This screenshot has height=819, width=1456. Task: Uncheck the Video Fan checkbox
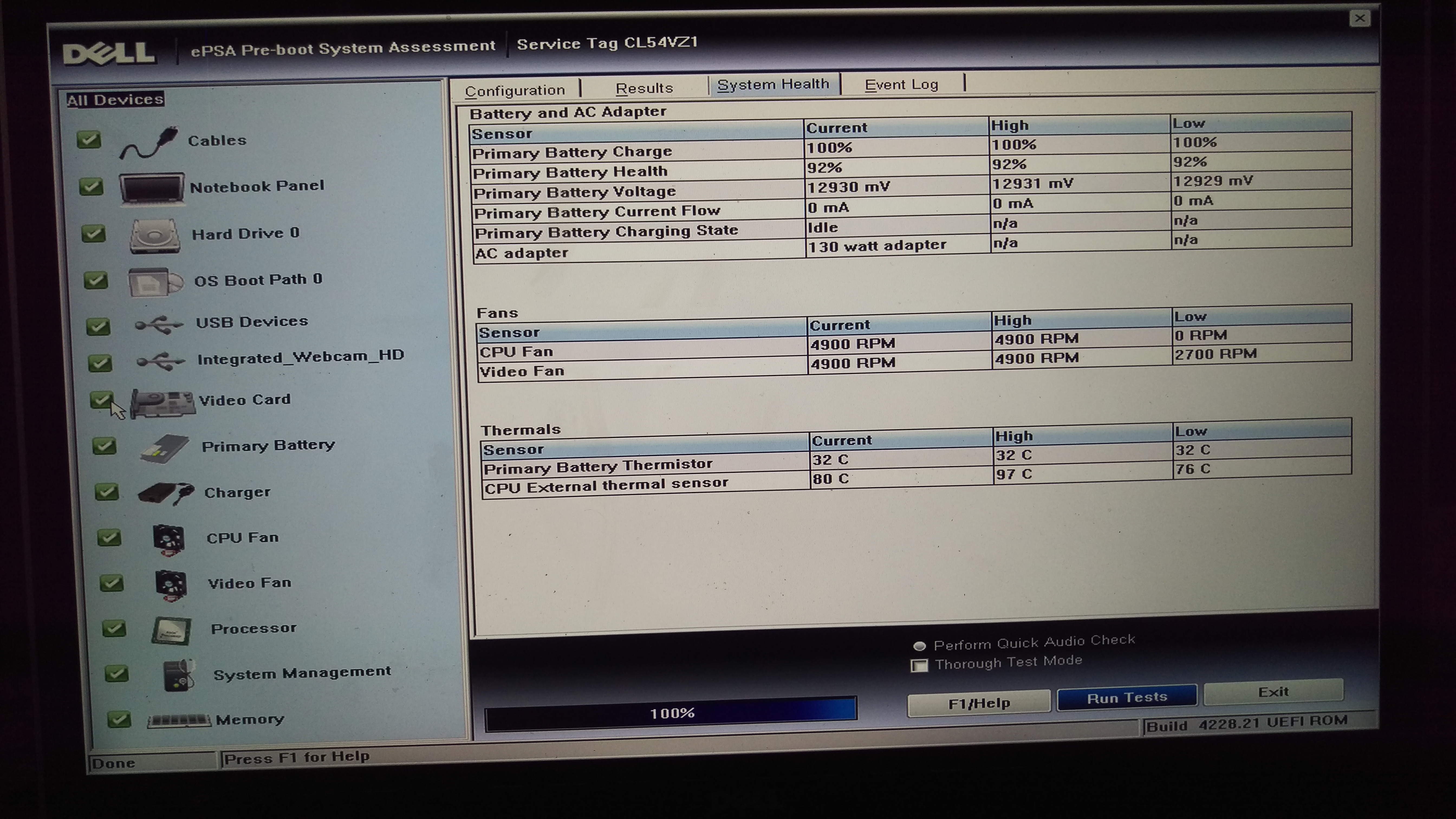[x=111, y=583]
